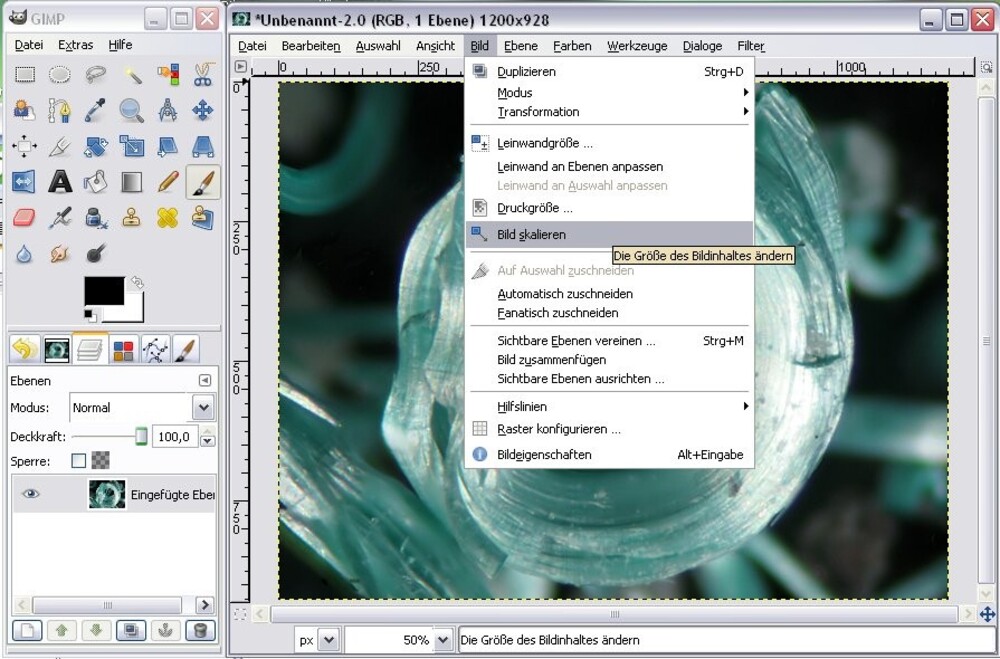The height and width of the screenshot is (659, 1000).
Task: Delete layer with the trash icon
Action: click(x=199, y=630)
